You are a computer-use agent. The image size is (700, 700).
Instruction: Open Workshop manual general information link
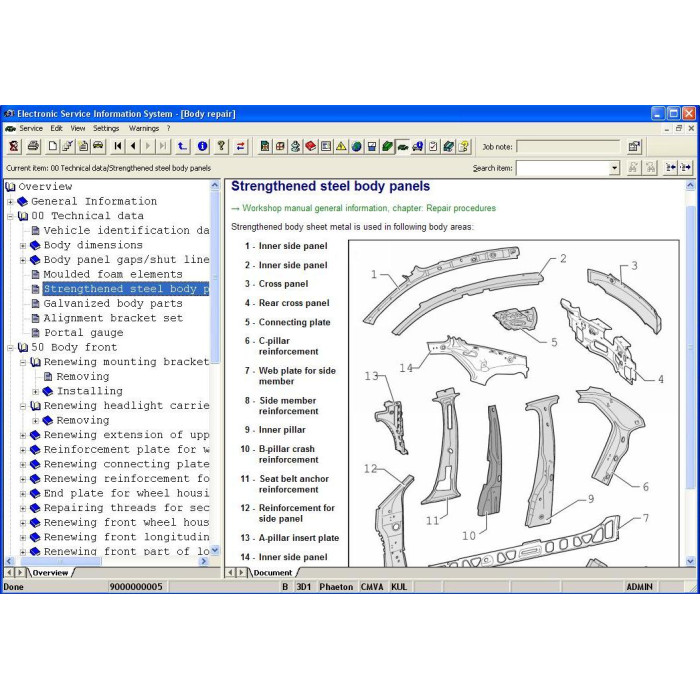[369, 208]
